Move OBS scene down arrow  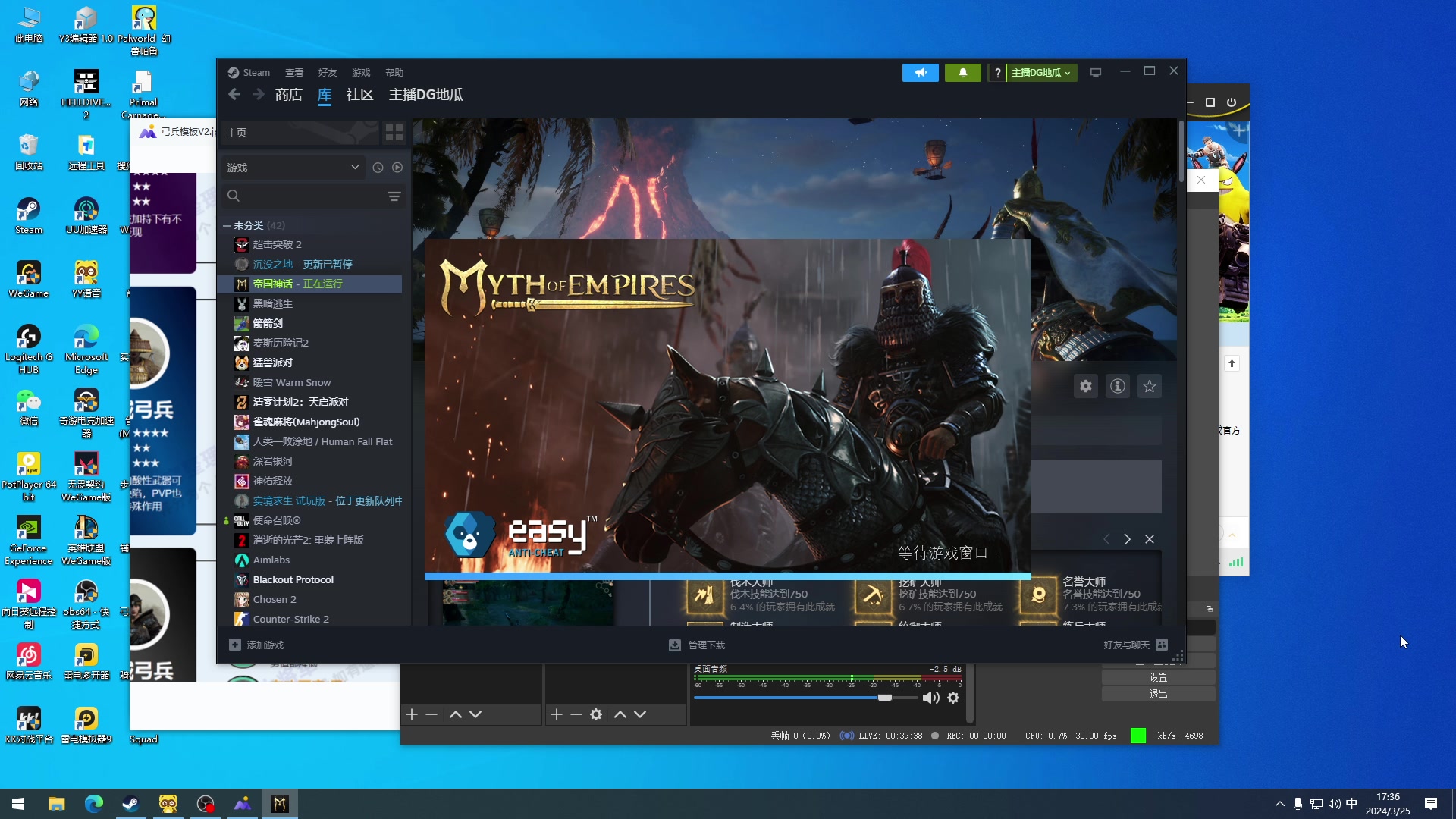click(475, 714)
